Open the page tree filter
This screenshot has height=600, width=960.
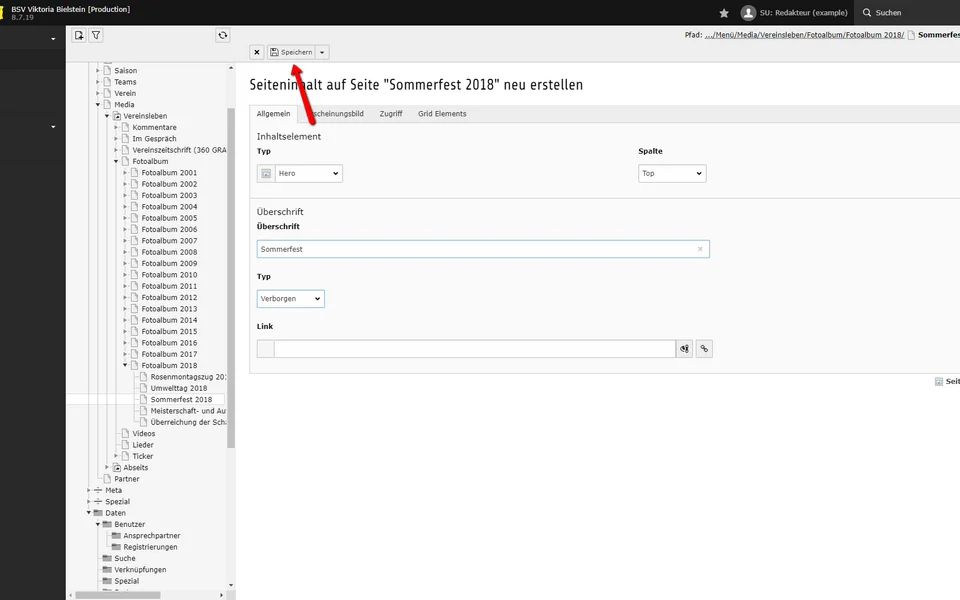coord(96,35)
